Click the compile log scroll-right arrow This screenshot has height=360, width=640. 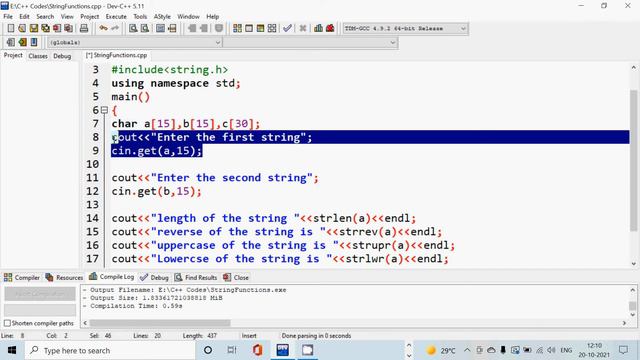[x=624, y=323]
